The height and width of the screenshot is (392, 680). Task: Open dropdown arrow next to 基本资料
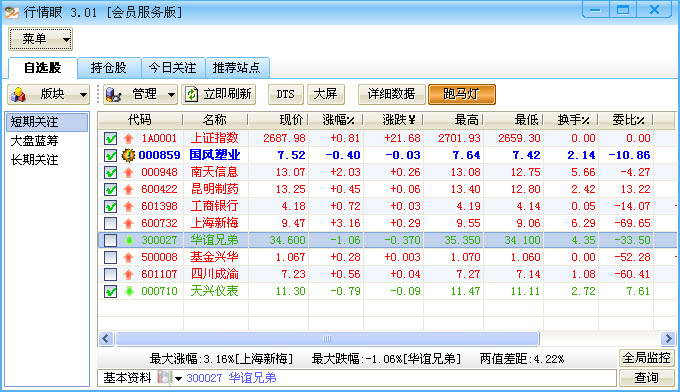pyautogui.click(x=178, y=379)
